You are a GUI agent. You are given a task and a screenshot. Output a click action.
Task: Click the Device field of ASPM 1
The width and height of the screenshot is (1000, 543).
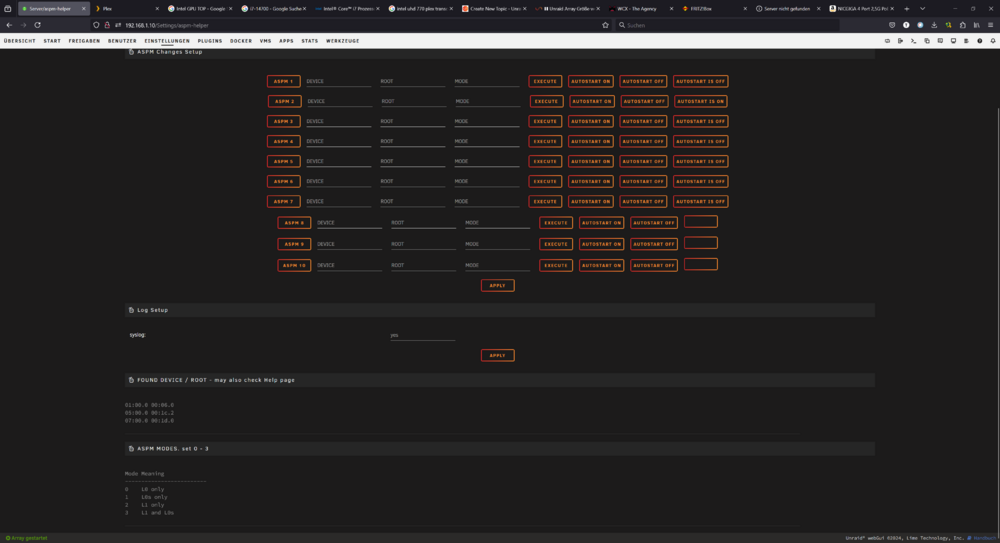point(339,81)
